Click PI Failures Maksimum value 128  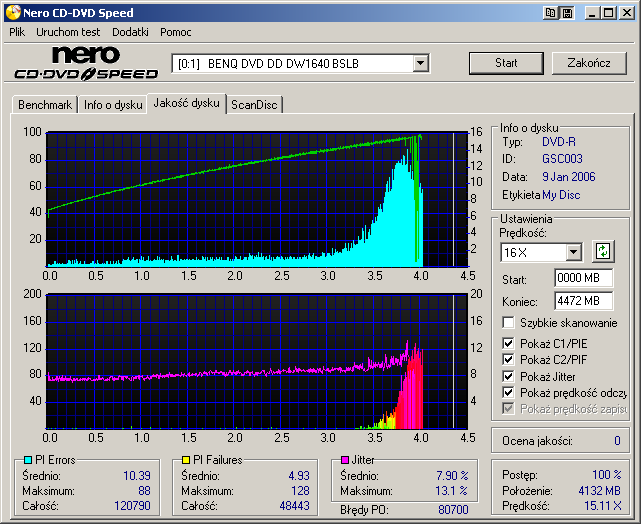click(300, 490)
